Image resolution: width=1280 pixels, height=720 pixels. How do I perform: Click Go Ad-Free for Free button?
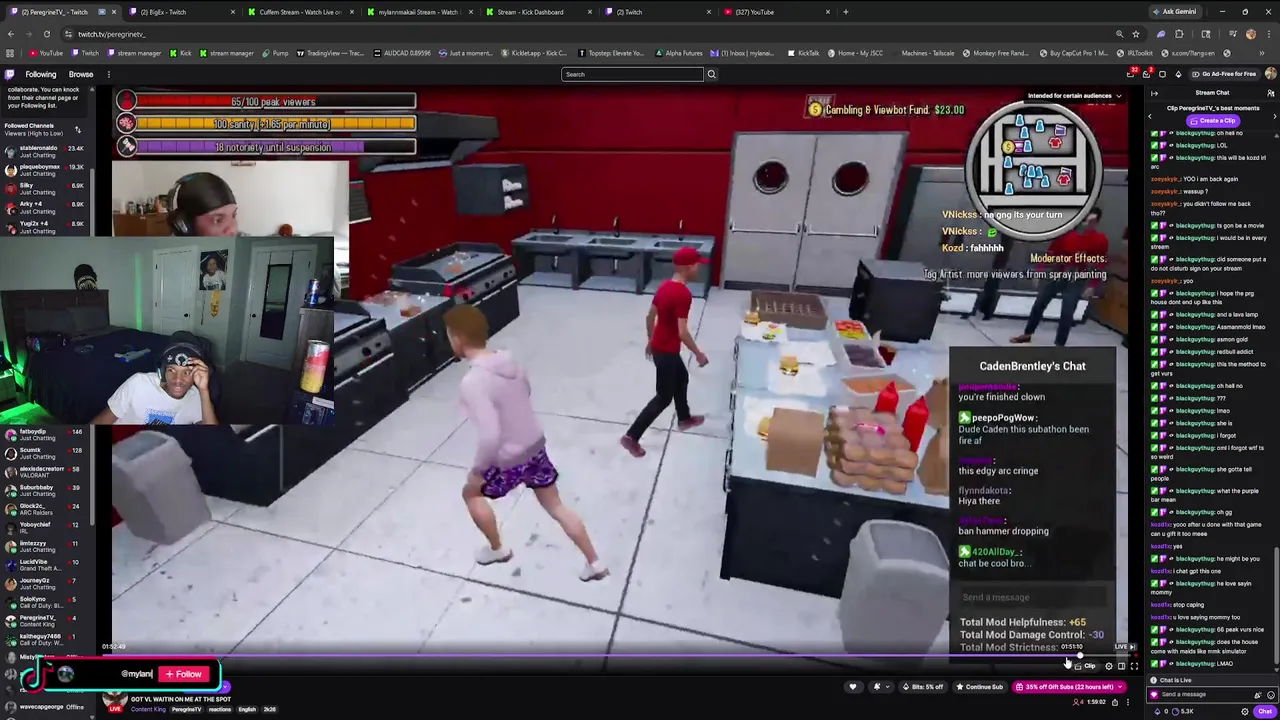[1224, 74]
